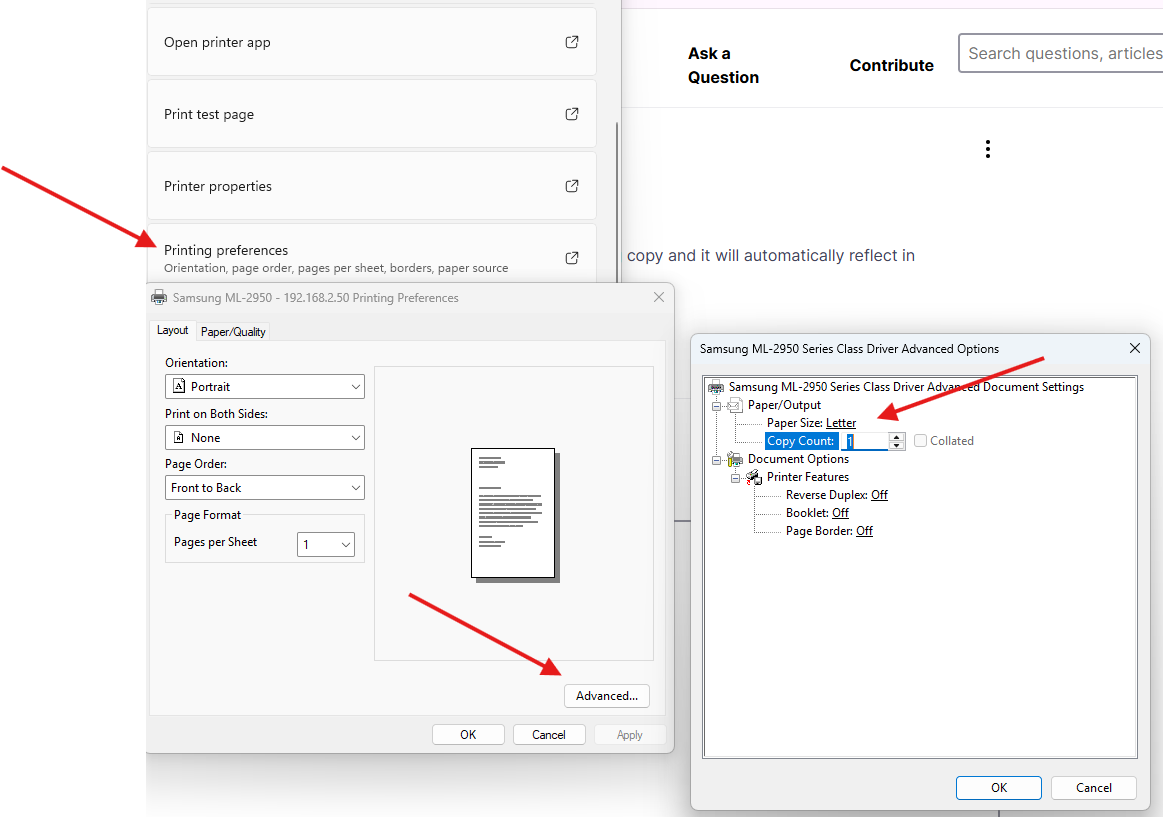Viewport: 1163px width, 817px height.
Task: Collapse the Document Options tree node
Action: pos(716,460)
